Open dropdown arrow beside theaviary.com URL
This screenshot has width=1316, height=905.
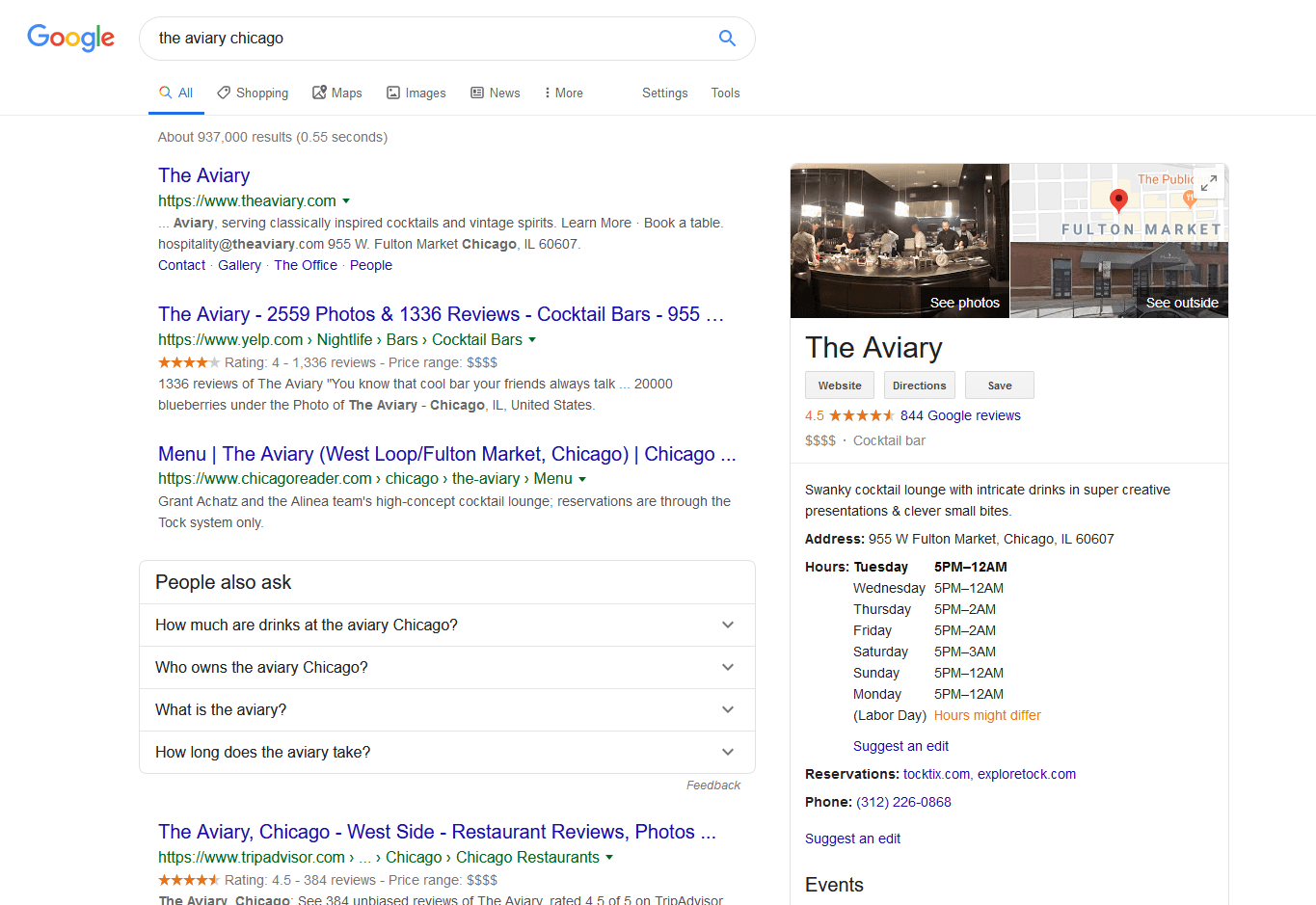tap(346, 201)
